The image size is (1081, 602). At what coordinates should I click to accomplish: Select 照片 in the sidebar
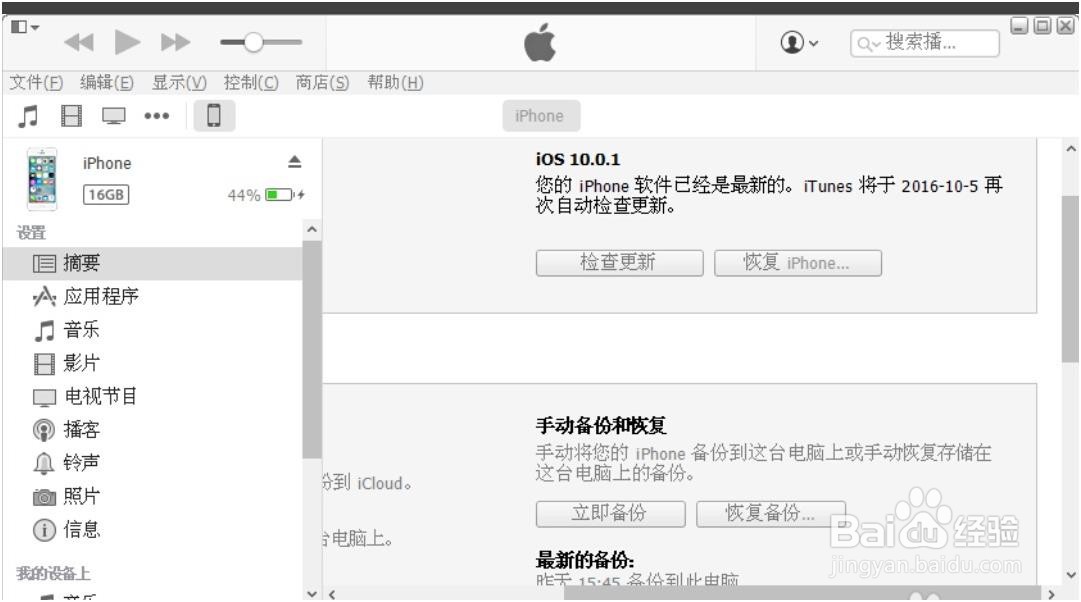pos(152,496)
